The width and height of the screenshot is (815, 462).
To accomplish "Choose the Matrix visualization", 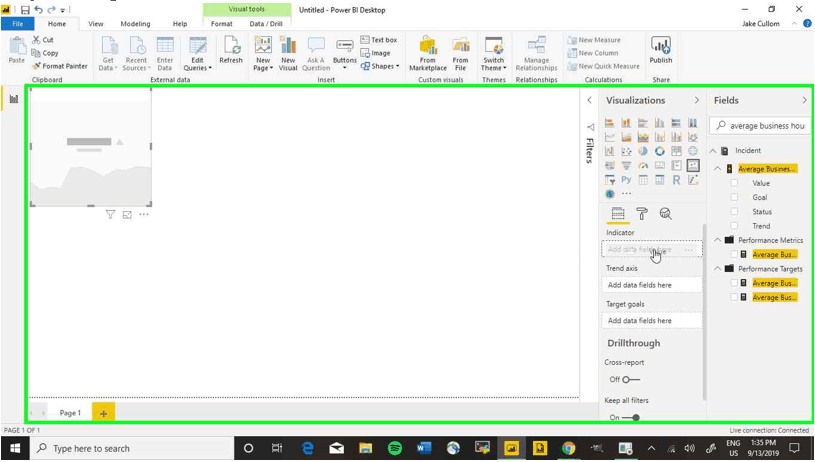I will pyautogui.click(x=660, y=180).
